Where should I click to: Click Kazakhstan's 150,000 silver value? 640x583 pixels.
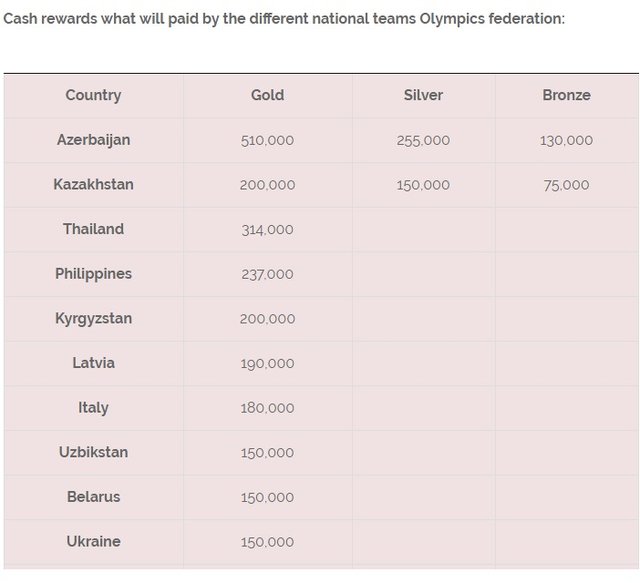[x=423, y=185]
